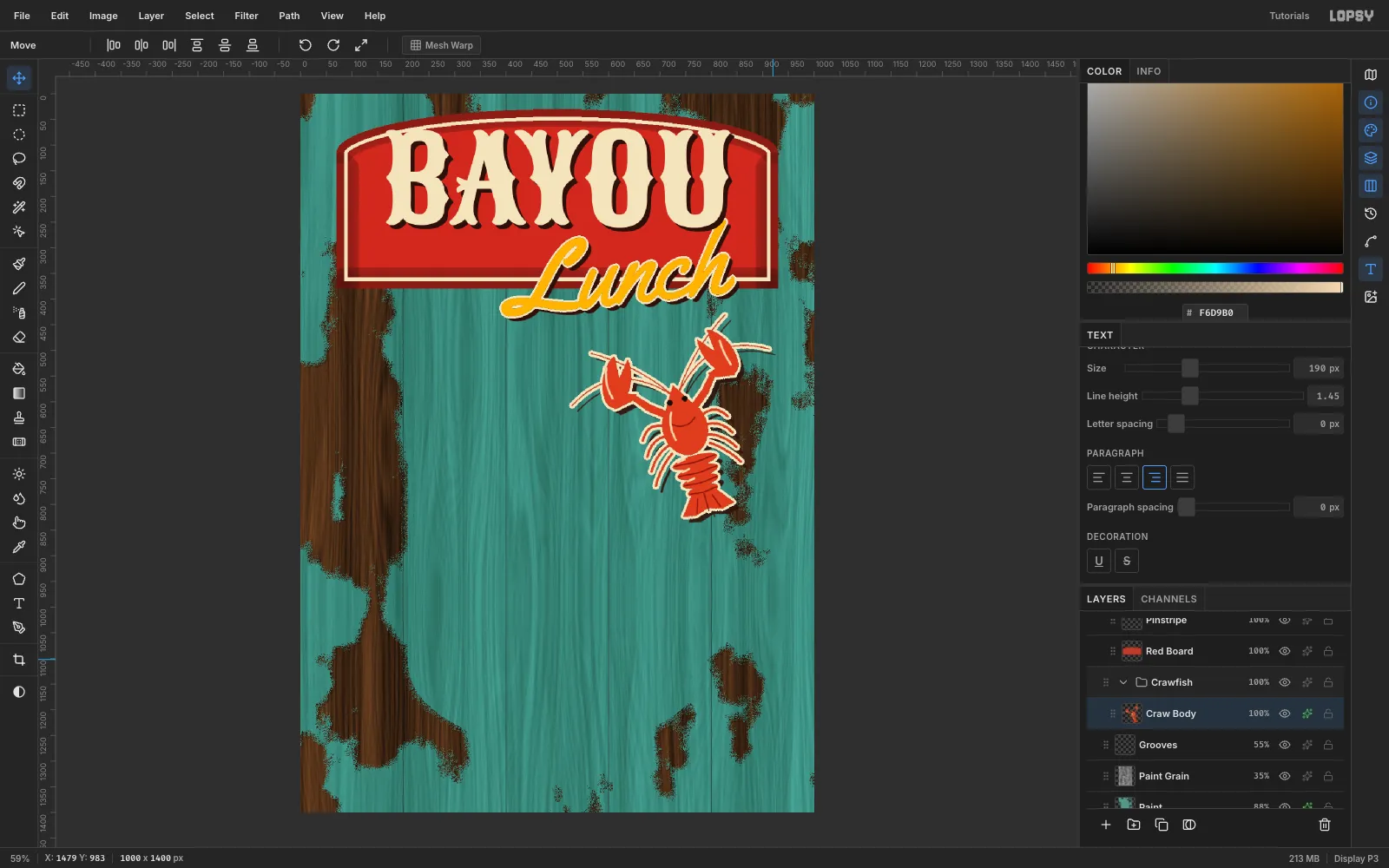Click the Mesh Warp button

[x=442, y=45]
